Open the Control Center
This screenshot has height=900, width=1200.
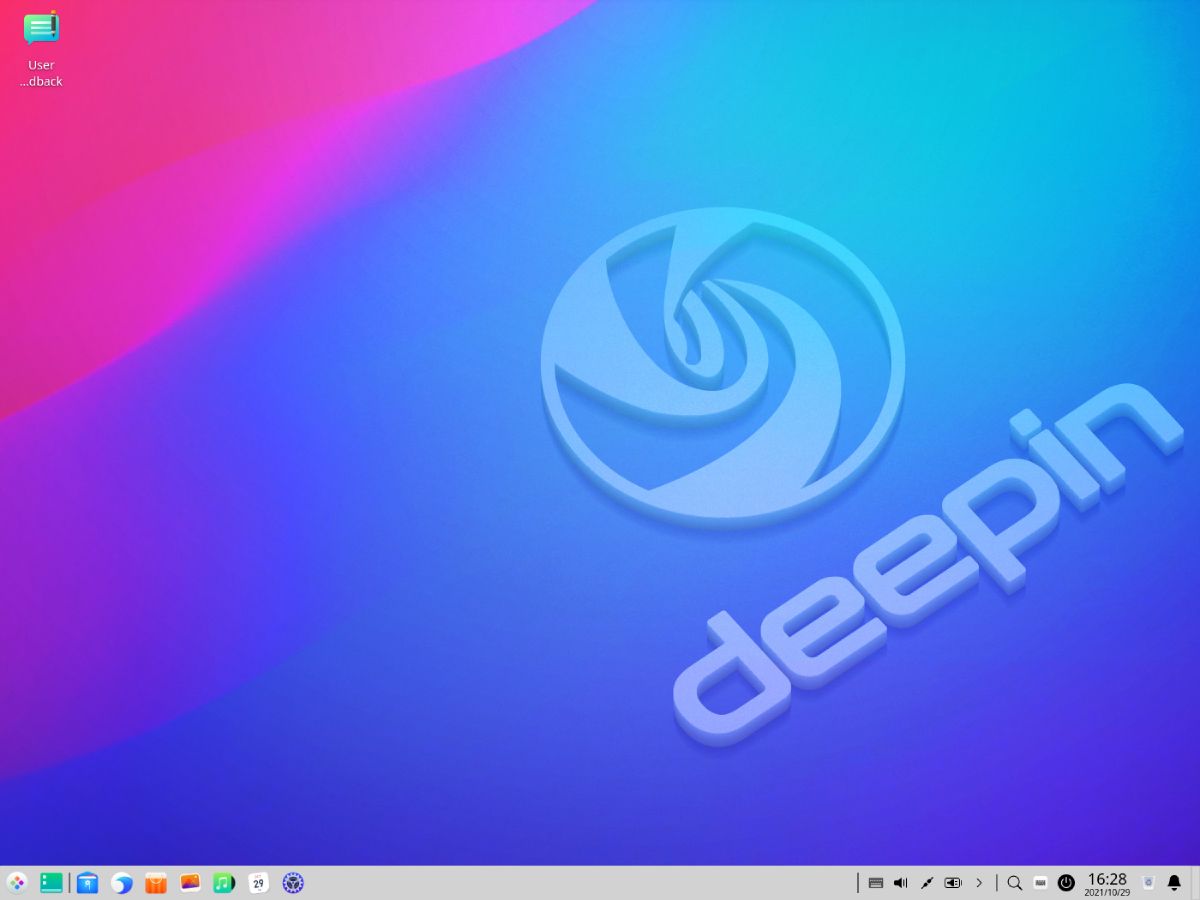click(x=291, y=883)
